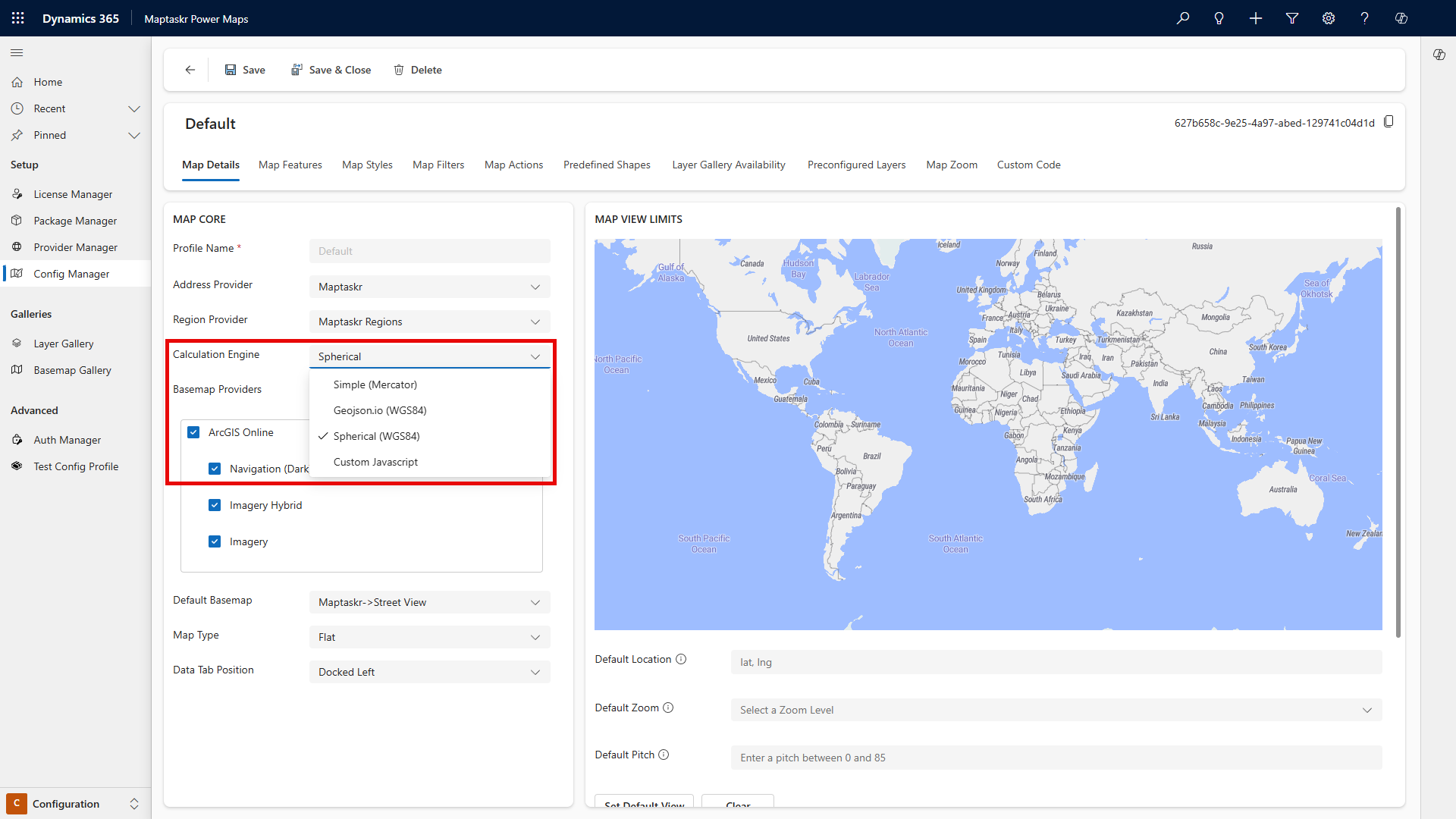1456x819 pixels.
Task: Open Copilot in the top bar
Action: click(1401, 18)
